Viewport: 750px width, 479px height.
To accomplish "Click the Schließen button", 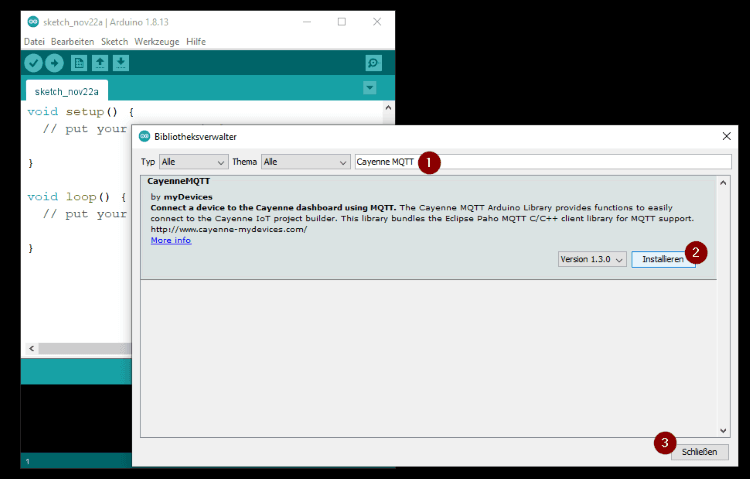I will coord(699,452).
